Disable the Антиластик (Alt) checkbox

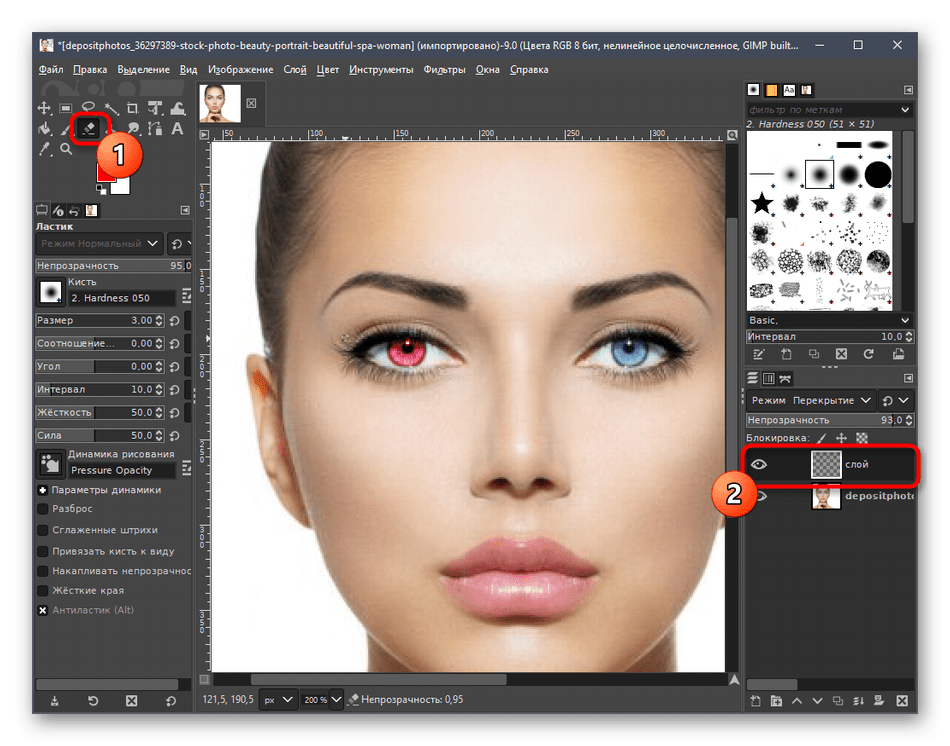[x=43, y=610]
